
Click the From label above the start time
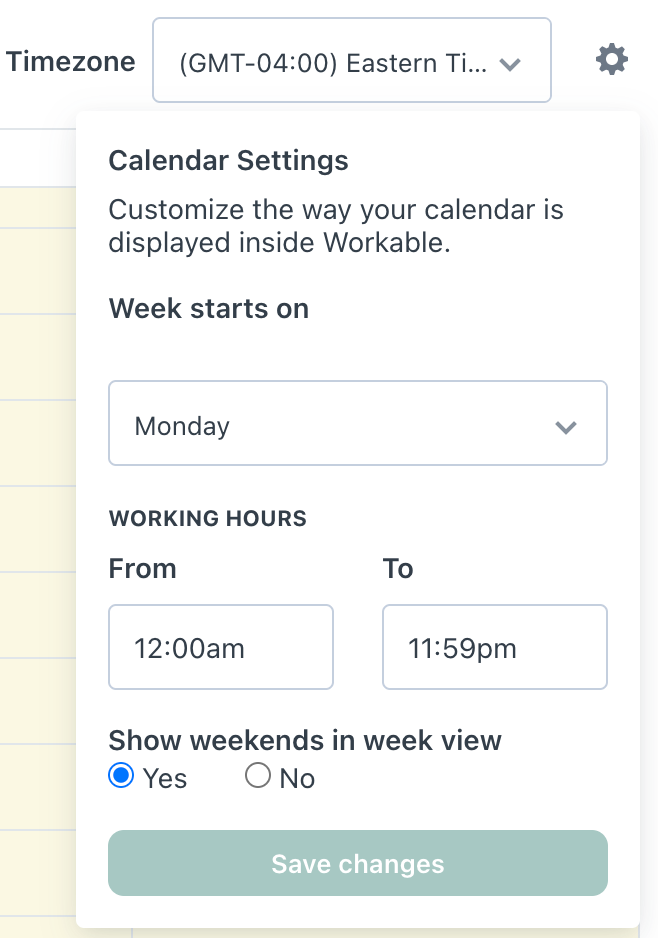[142, 568]
